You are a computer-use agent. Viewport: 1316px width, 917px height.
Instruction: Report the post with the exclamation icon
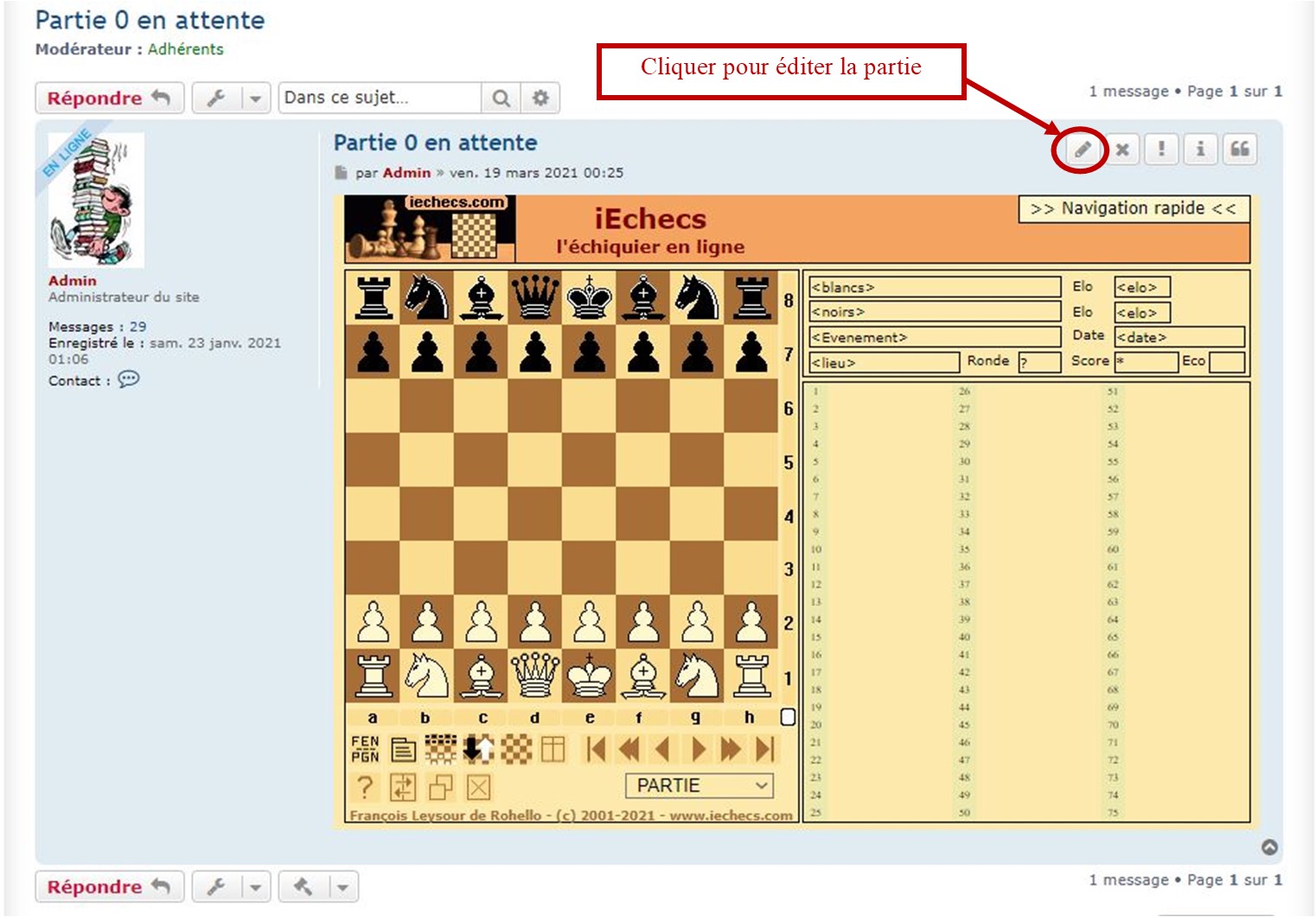(1160, 150)
